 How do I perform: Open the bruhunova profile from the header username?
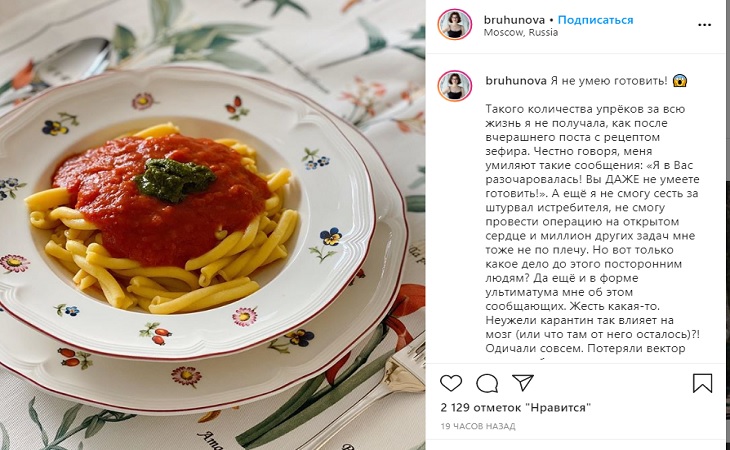pos(514,20)
